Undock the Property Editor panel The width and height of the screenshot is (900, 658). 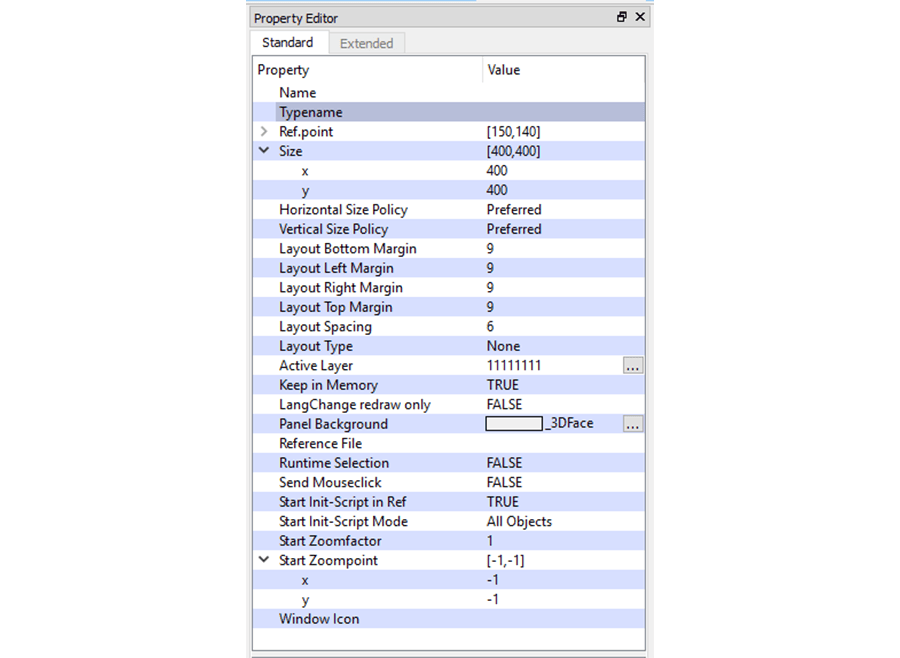621,17
